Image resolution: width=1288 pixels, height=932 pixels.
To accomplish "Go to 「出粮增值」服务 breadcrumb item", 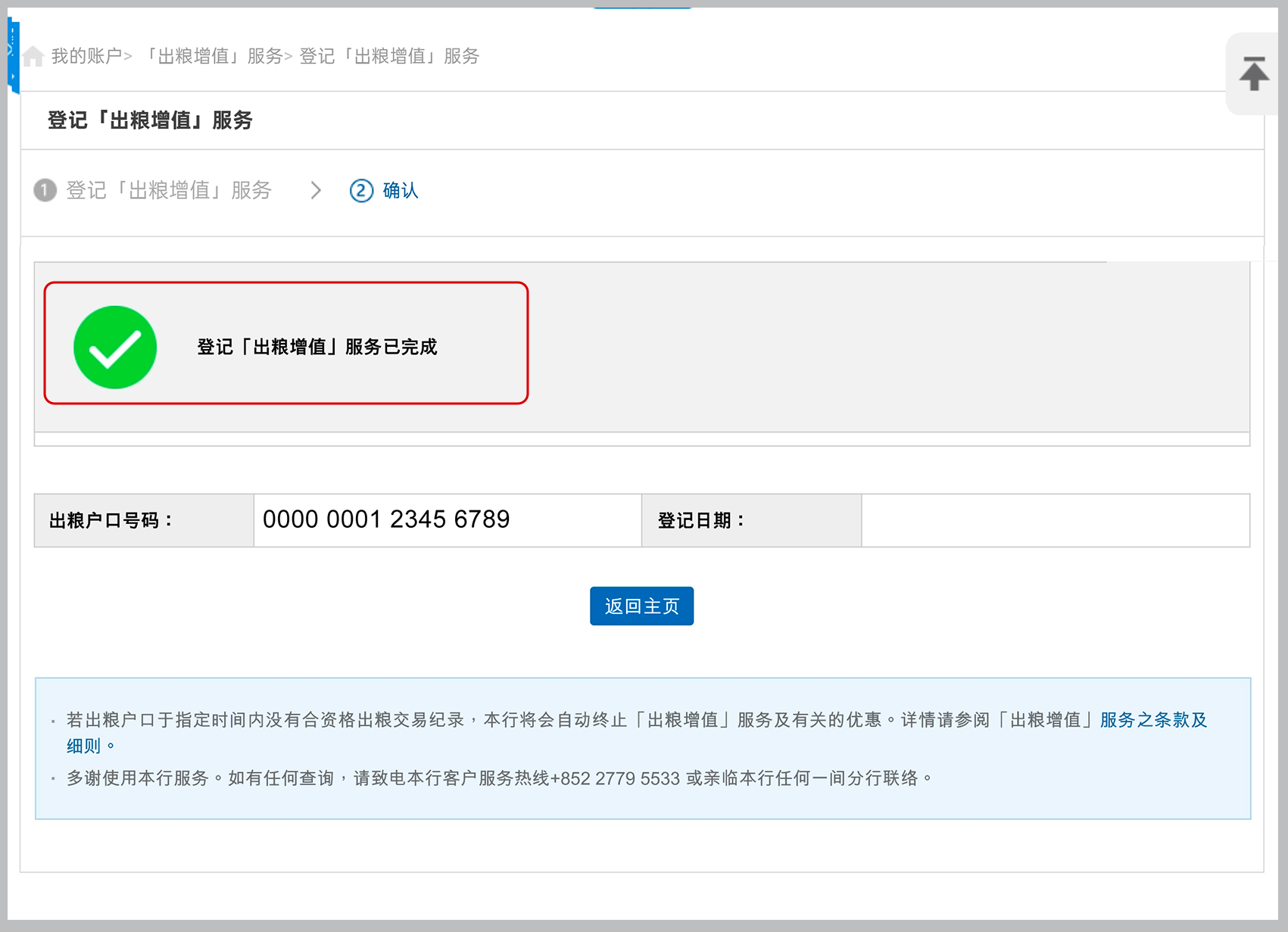I will point(212,56).
